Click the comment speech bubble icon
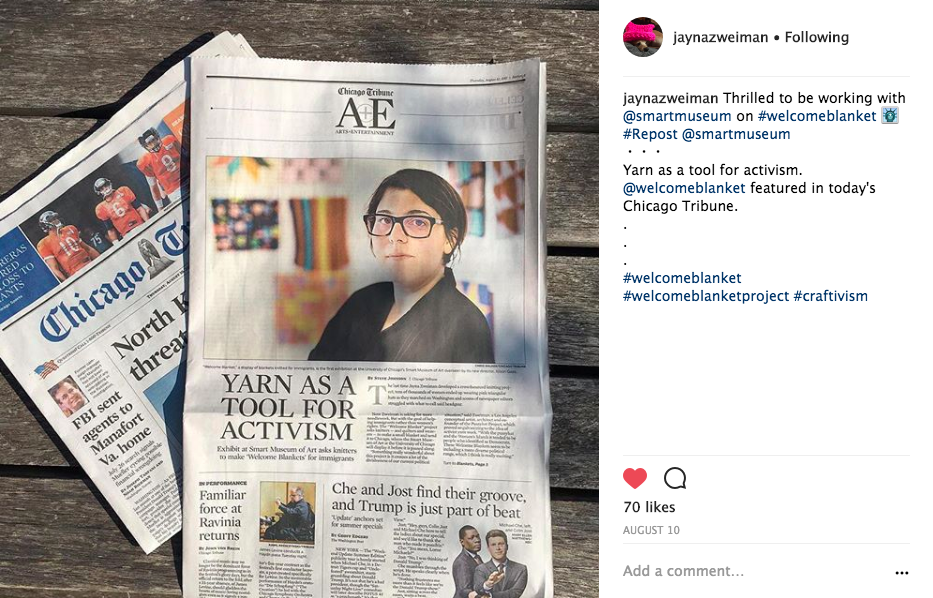 click(675, 478)
